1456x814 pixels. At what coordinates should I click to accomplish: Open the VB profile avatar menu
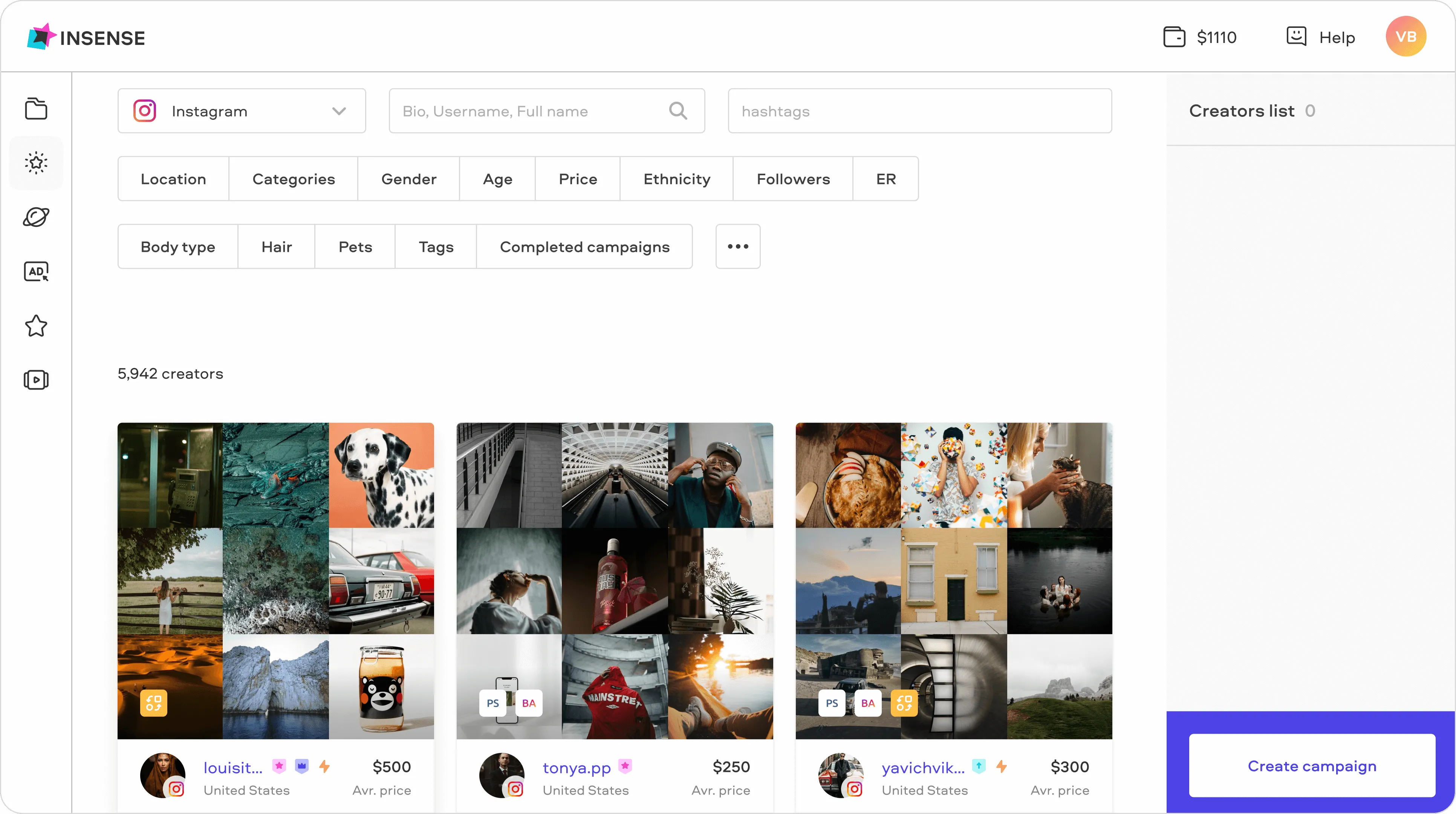[1407, 36]
